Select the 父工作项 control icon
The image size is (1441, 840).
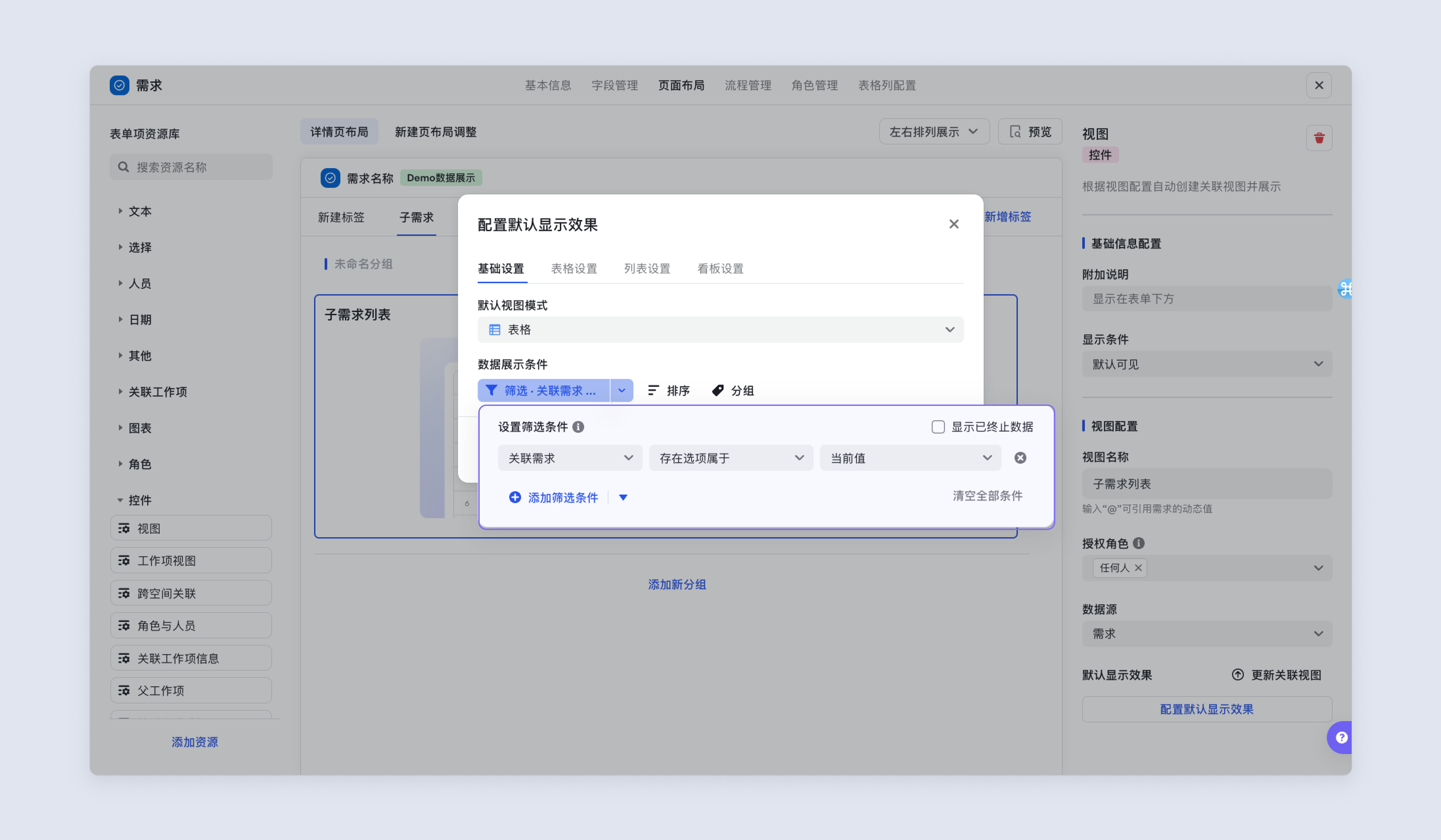click(x=124, y=690)
